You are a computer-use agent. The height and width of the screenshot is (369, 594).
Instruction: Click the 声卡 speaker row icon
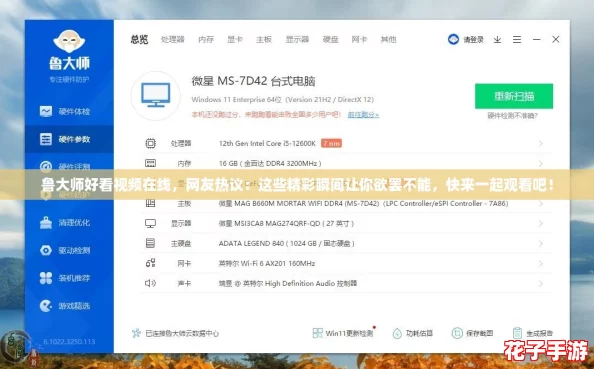tap(150, 283)
